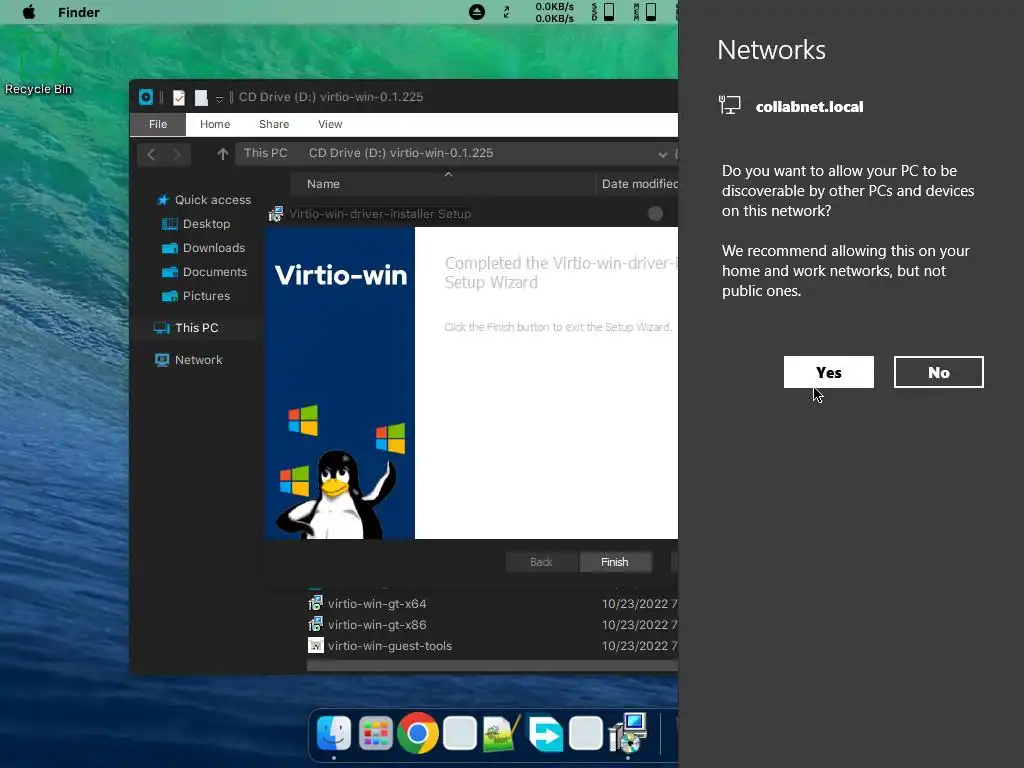This screenshot has height=768, width=1024.
Task: Go back in Explorer navigation
Action: coord(152,154)
